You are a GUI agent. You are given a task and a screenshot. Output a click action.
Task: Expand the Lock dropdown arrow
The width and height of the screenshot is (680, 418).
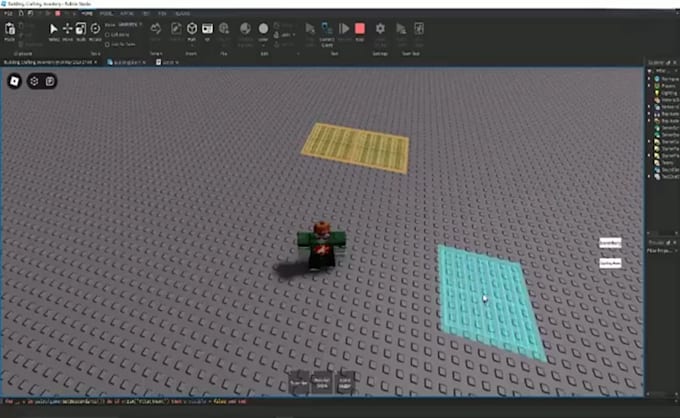pos(294,35)
